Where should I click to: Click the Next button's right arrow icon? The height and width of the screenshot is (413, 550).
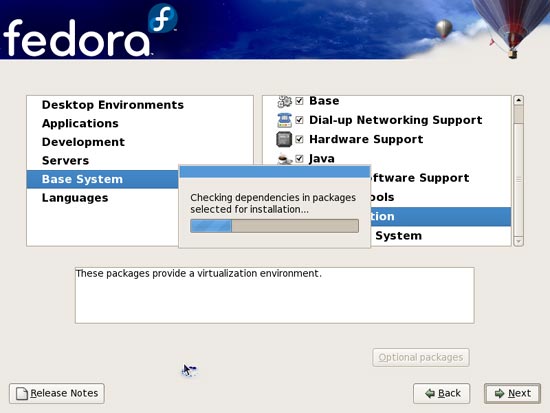(499, 394)
